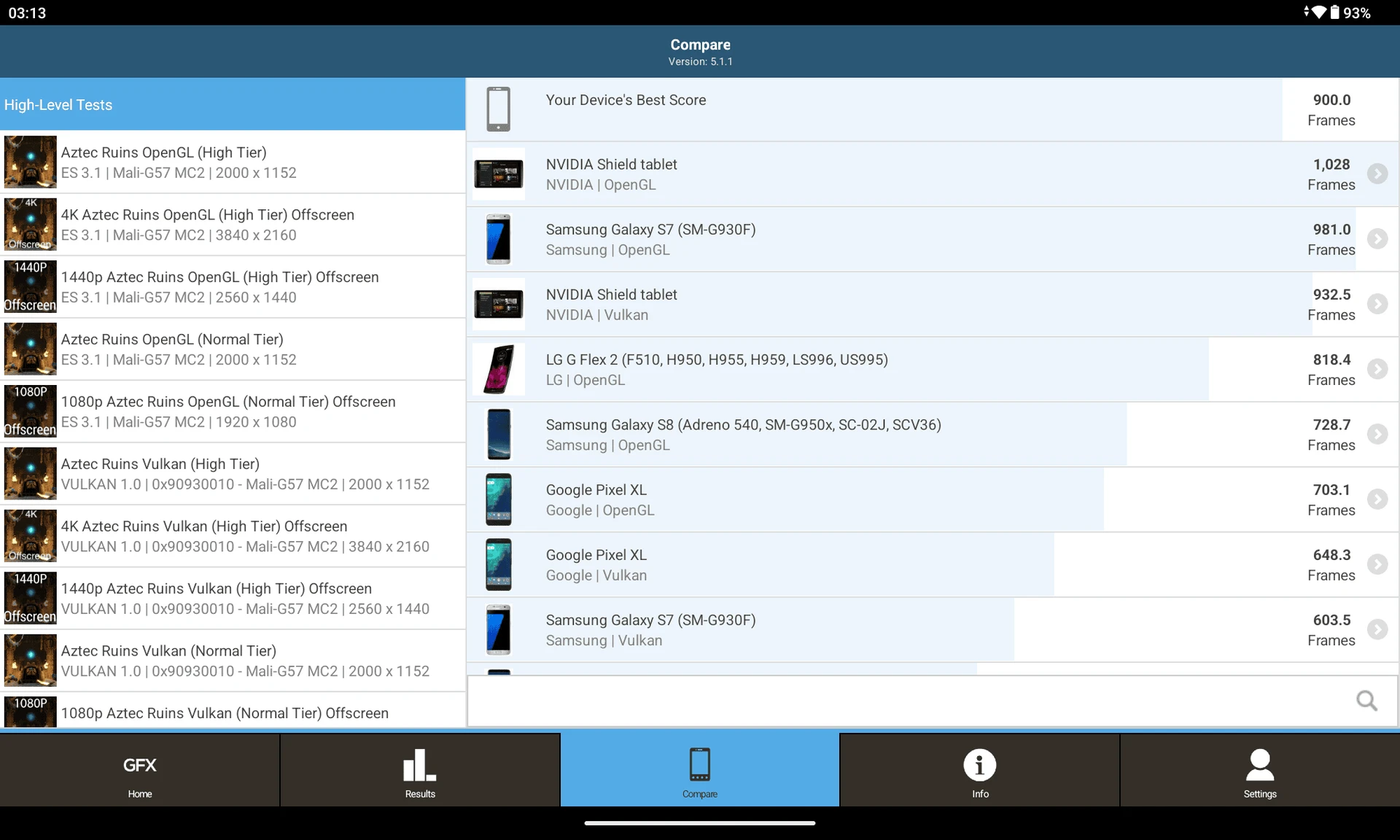Click LG G Flex 2 device image
The image size is (1400, 840).
[x=499, y=369]
